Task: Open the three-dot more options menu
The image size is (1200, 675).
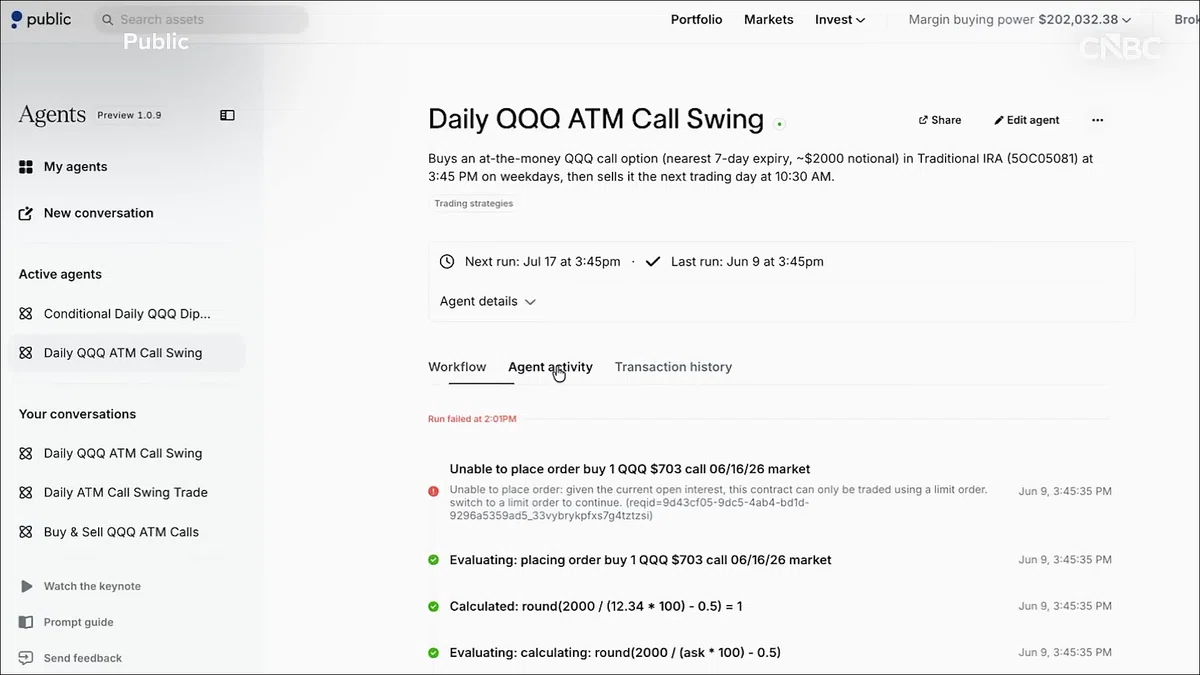Action: (x=1097, y=120)
